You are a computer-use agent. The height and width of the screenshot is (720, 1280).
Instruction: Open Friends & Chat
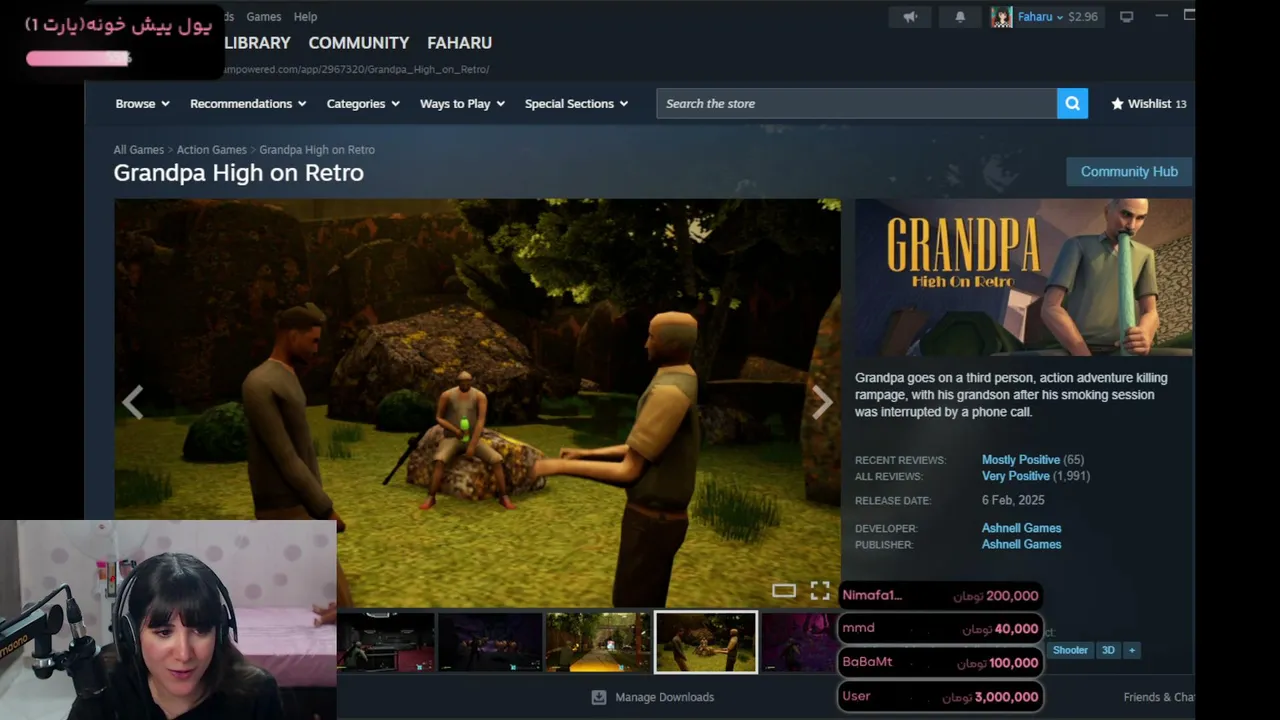click(x=1159, y=697)
